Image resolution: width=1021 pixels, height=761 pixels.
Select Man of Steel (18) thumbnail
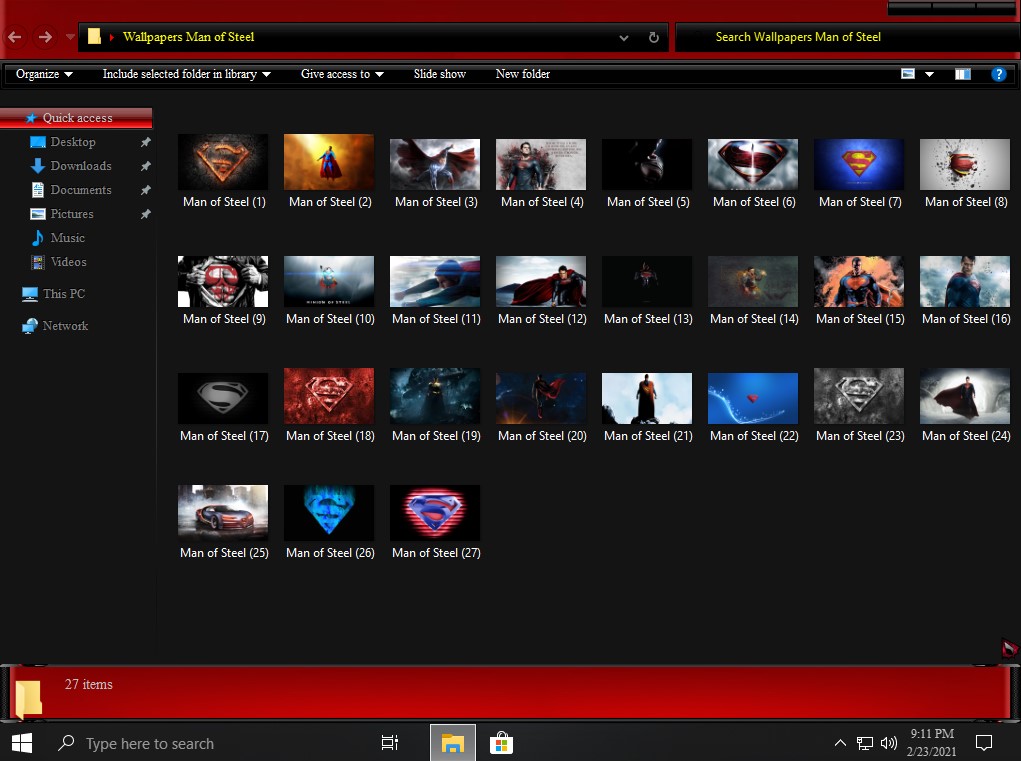pyautogui.click(x=329, y=396)
